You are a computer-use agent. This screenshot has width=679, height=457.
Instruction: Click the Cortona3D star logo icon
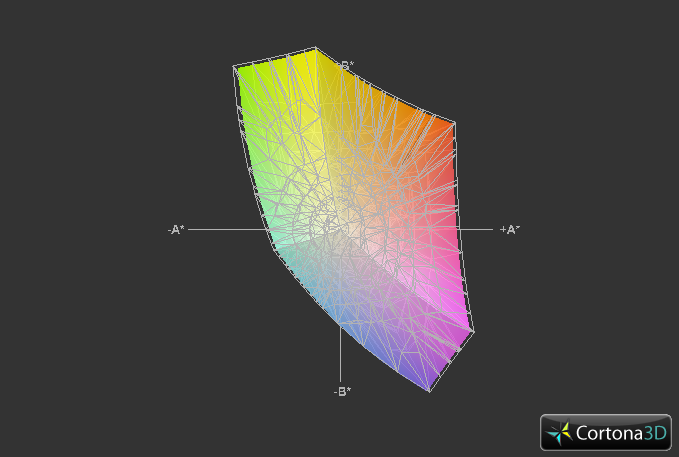click(561, 432)
